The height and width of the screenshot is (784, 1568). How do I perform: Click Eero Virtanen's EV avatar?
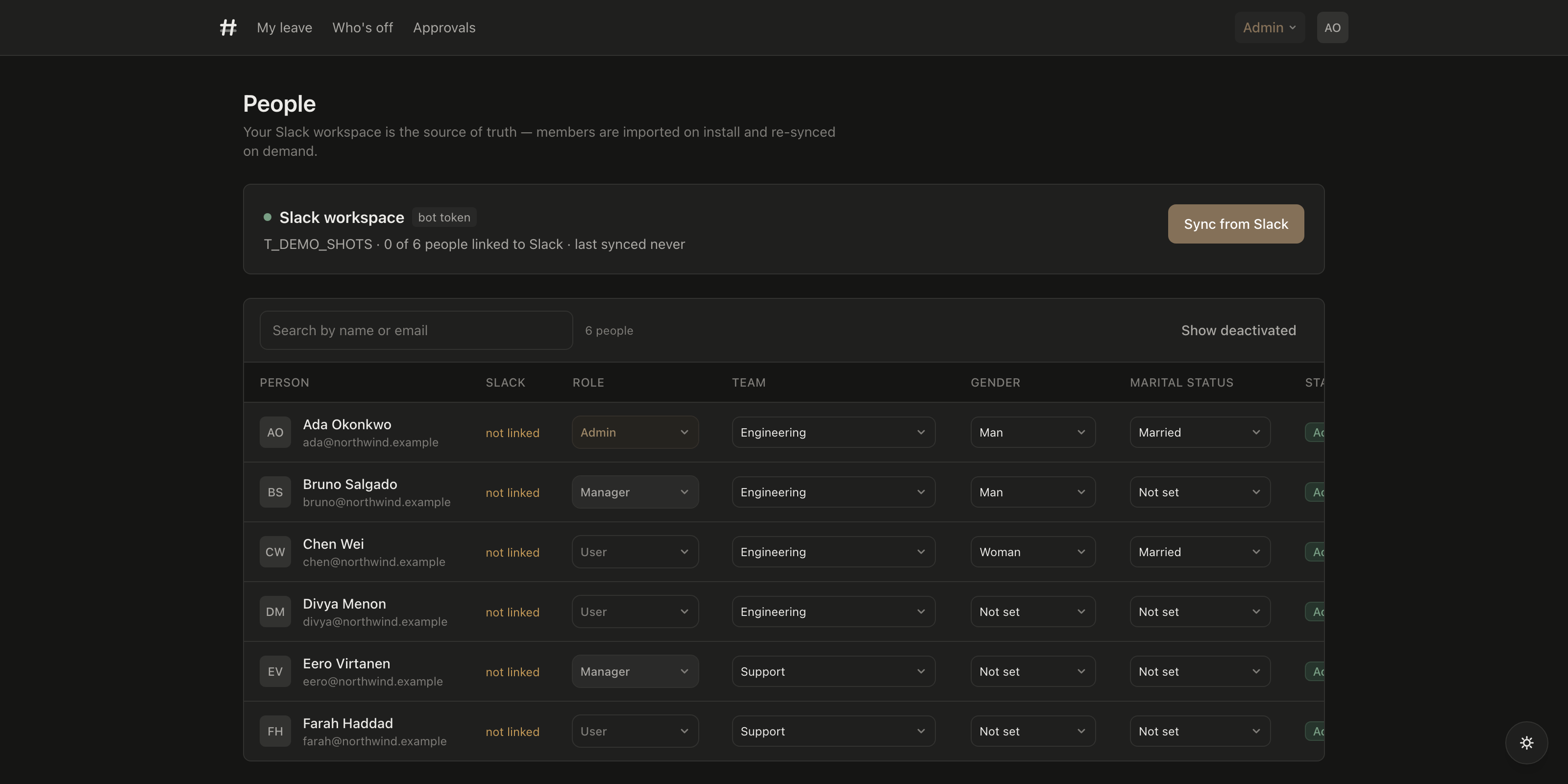pyautogui.click(x=275, y=671)
